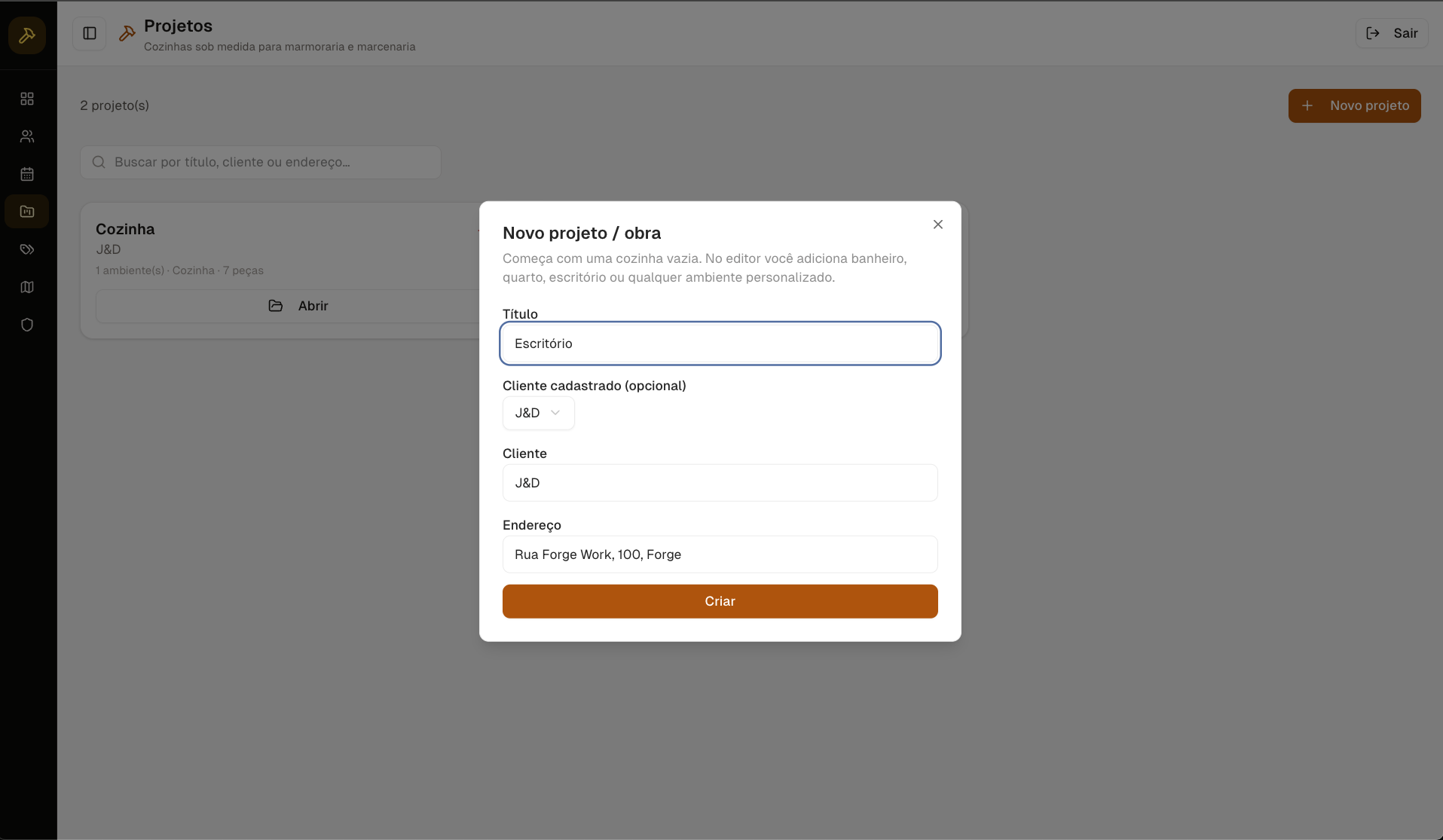Click the '2 projeto(s)' count text

pos(115,105)
